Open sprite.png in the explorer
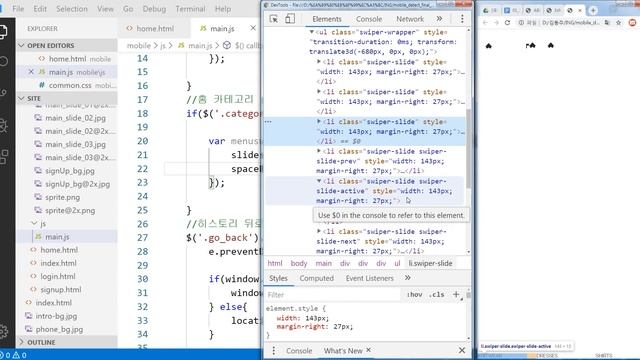The height and width of the screenshot is (360, 640). (62, 197)
